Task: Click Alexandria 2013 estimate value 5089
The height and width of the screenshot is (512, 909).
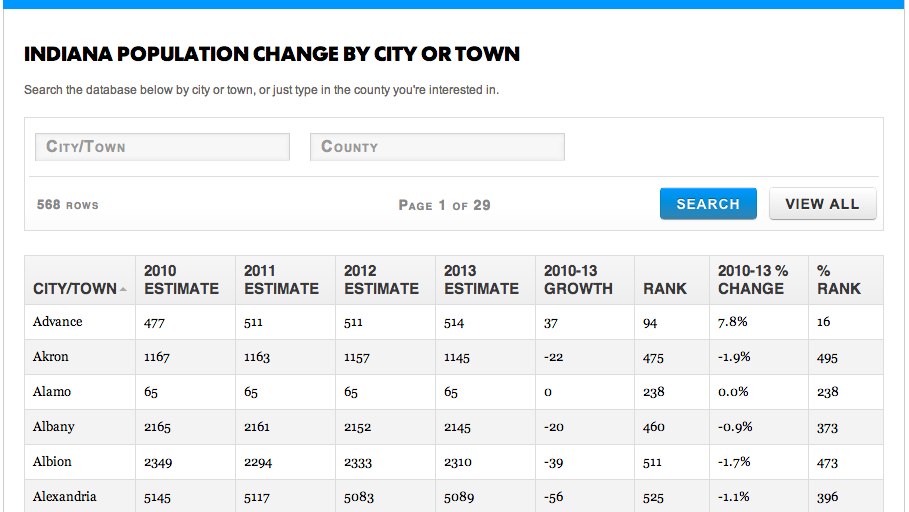Action: (x=459, y=498)
